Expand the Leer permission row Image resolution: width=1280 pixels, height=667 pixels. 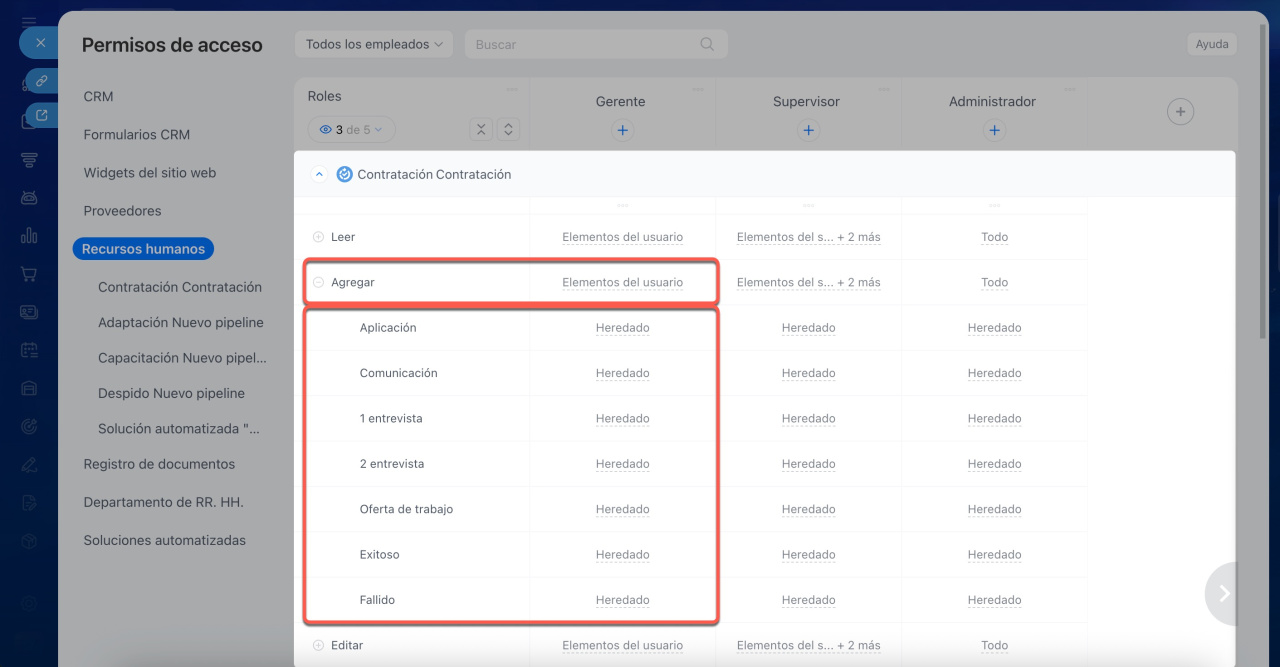click(318, 237)
